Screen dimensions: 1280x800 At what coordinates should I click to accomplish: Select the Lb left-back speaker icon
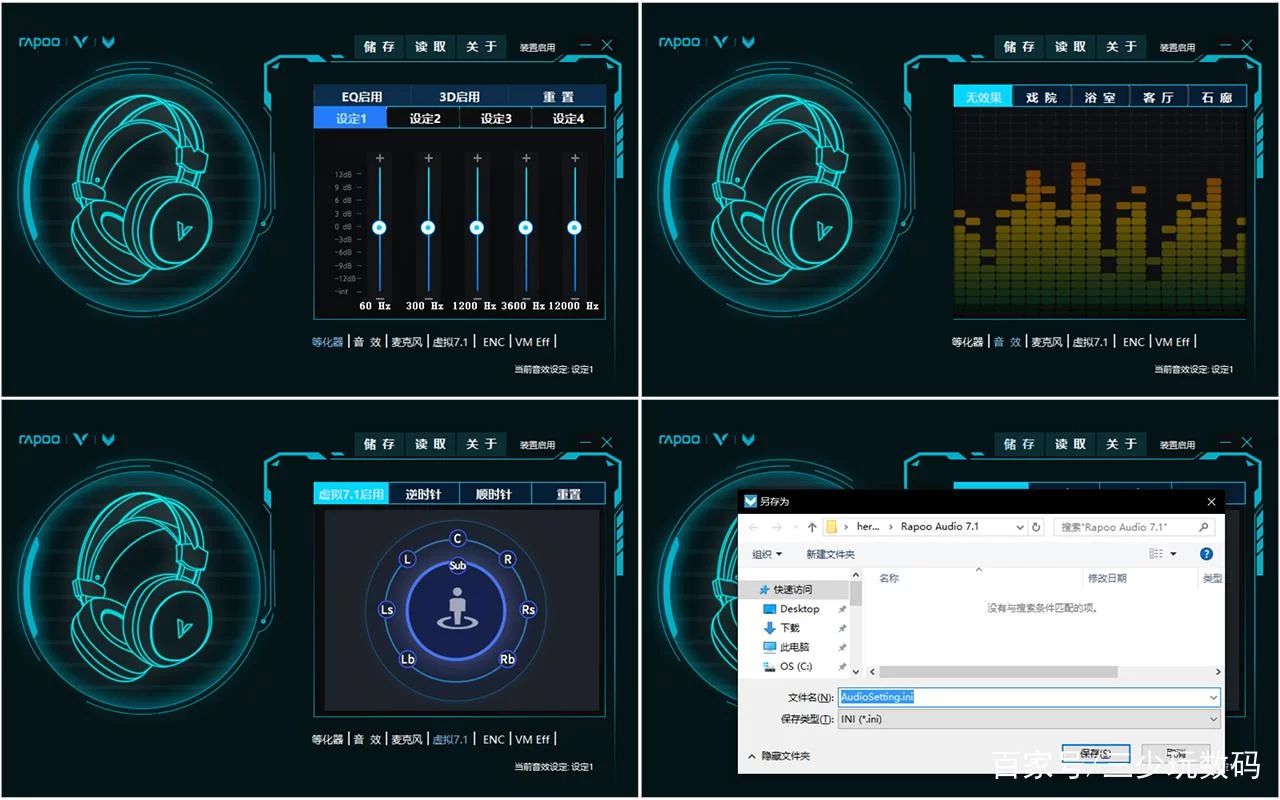pos(407,659)
